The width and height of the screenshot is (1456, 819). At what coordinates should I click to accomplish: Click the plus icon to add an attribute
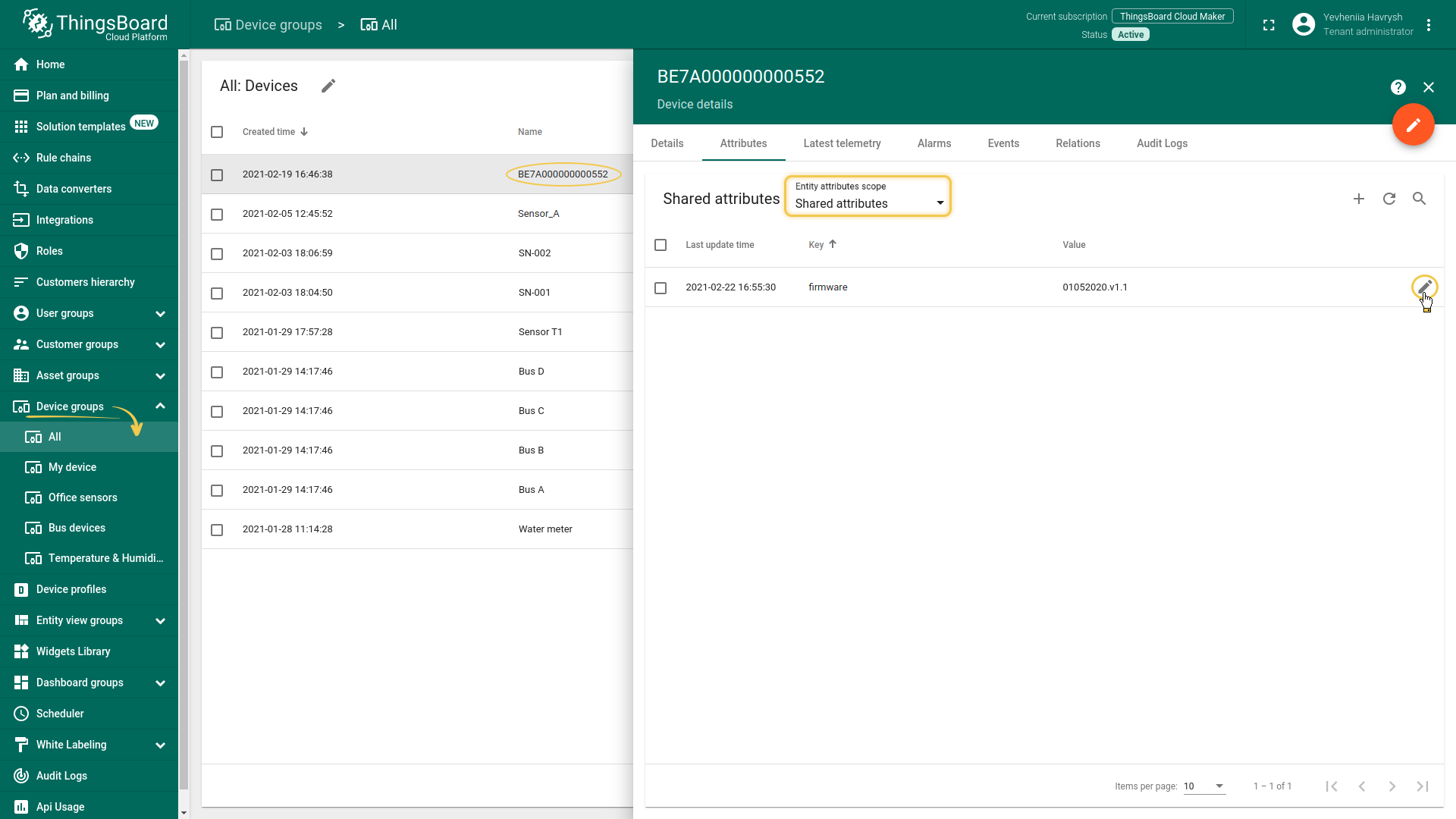1359,199
